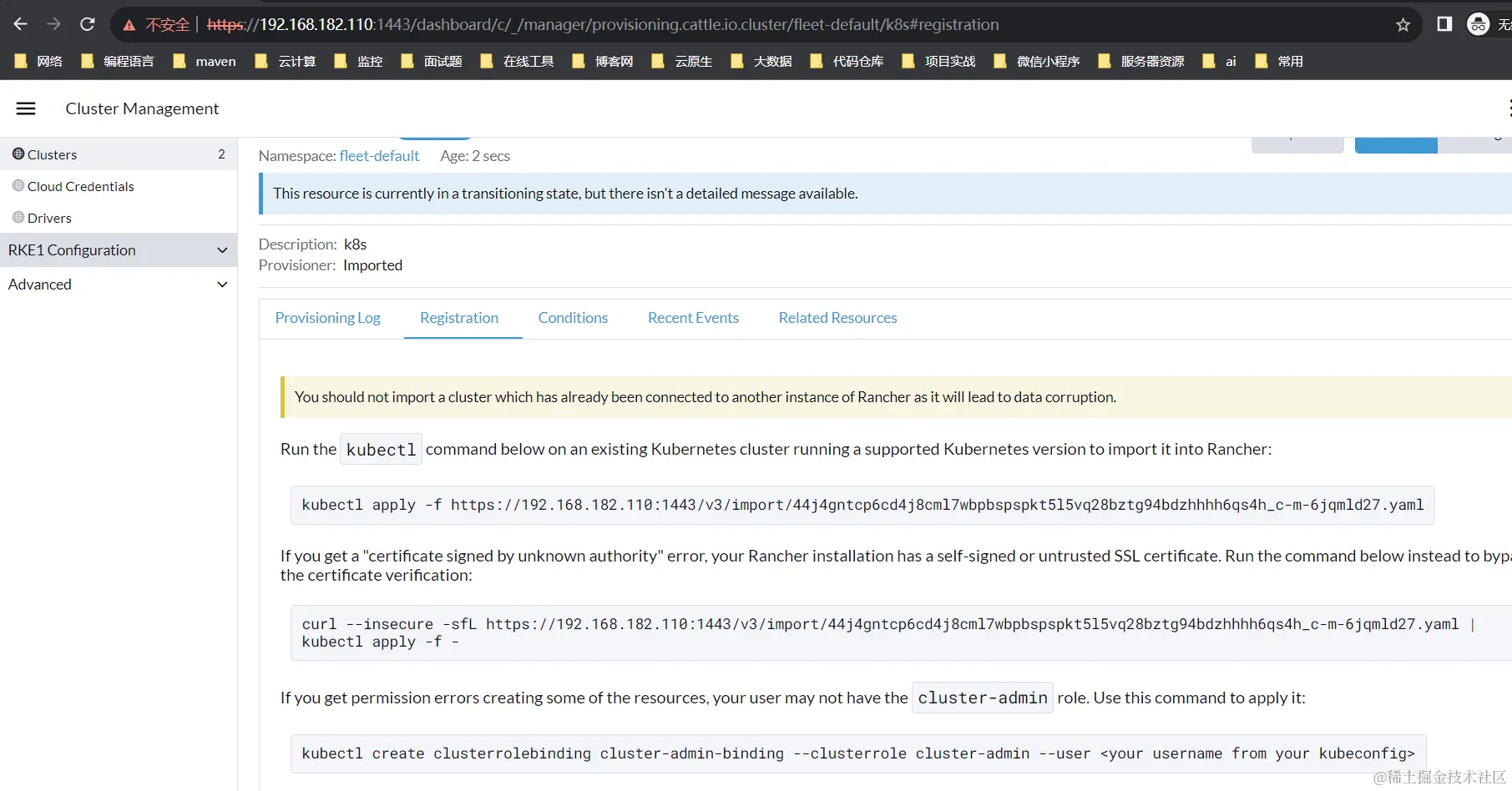Click the inline kubectl code label
Screen dimensions: 1512x791
pyautogui.click(x=381, y=450)
